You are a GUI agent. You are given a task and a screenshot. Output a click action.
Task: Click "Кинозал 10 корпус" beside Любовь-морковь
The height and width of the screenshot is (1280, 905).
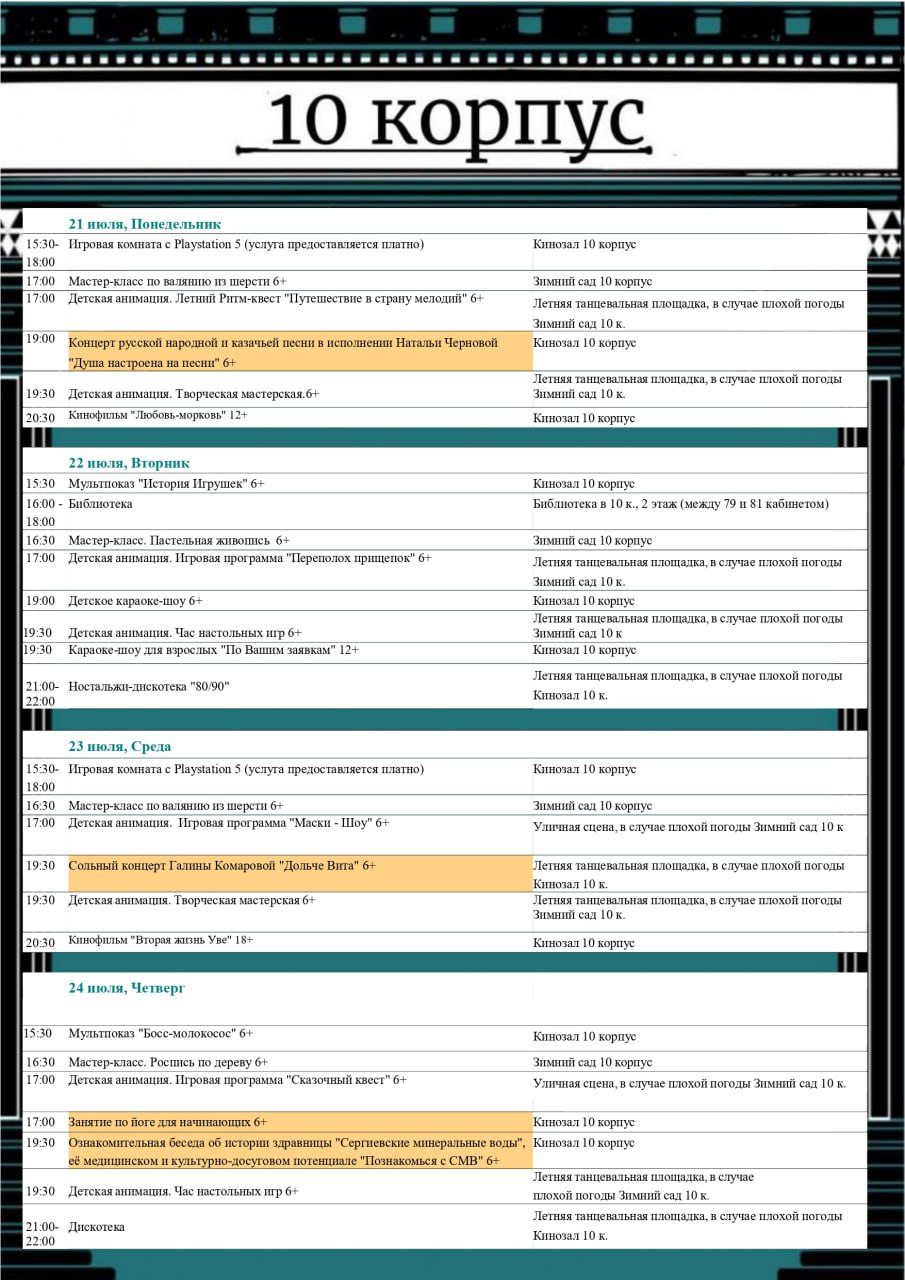(584, 418)
